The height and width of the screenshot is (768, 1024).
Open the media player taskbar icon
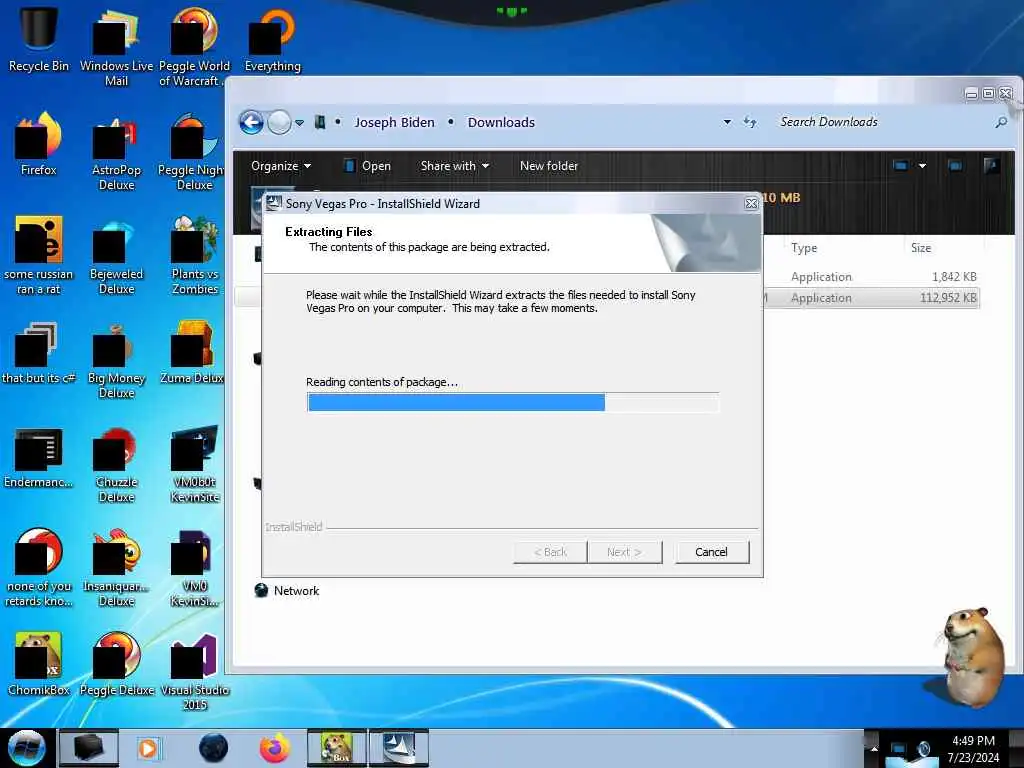click(x=148, y=748)
